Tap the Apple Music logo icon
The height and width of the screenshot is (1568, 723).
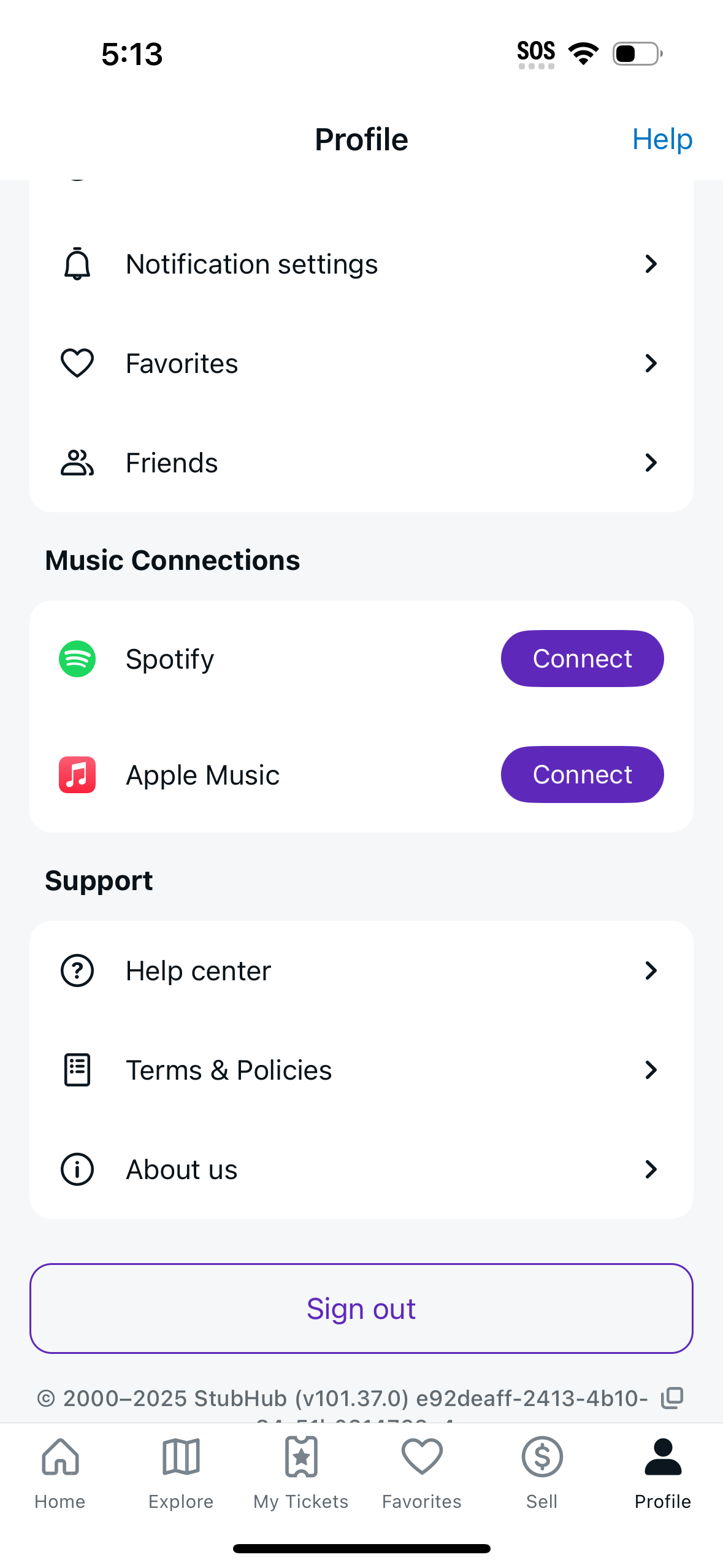(77, 775)
